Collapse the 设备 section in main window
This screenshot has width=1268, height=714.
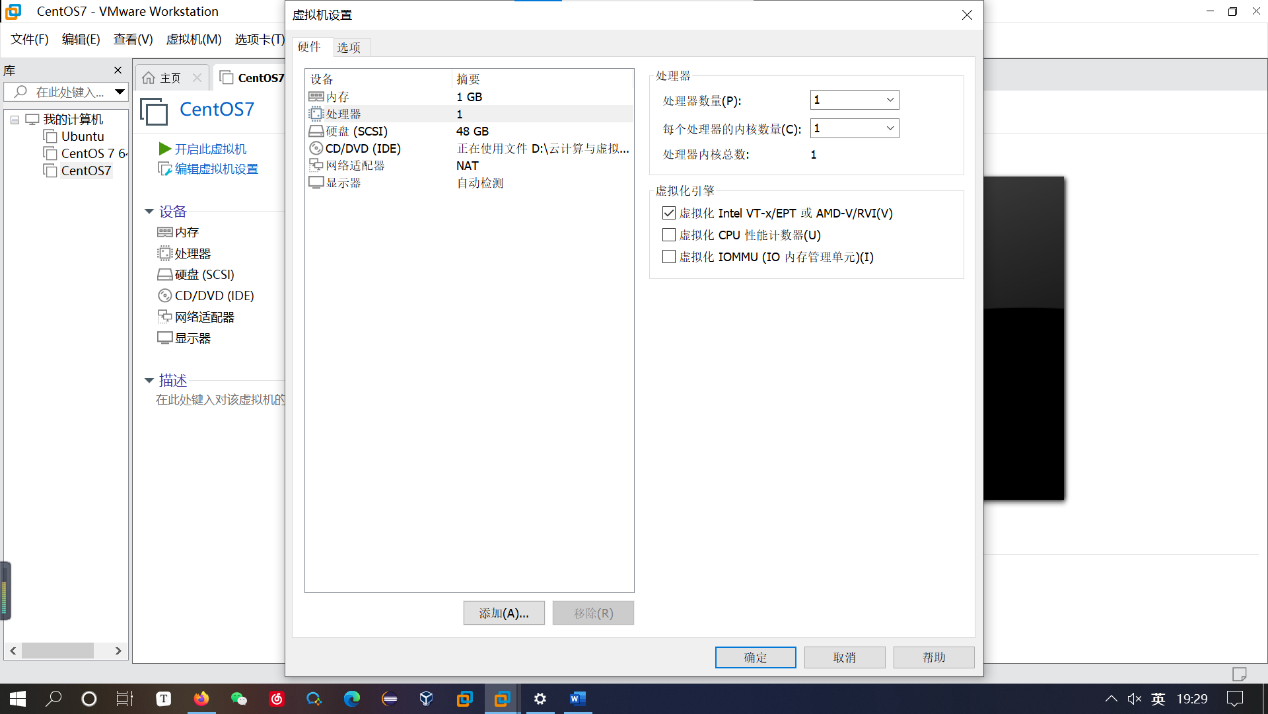coord(149,211)
